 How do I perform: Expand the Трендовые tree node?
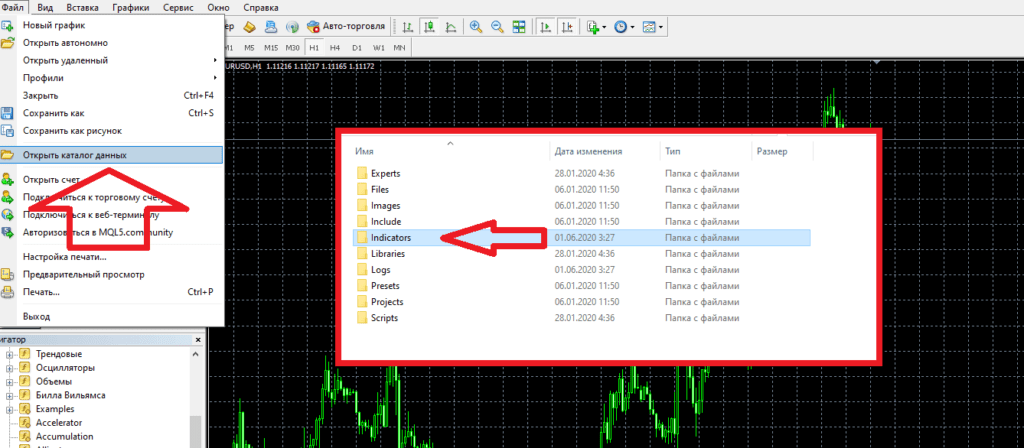[9, 354]
